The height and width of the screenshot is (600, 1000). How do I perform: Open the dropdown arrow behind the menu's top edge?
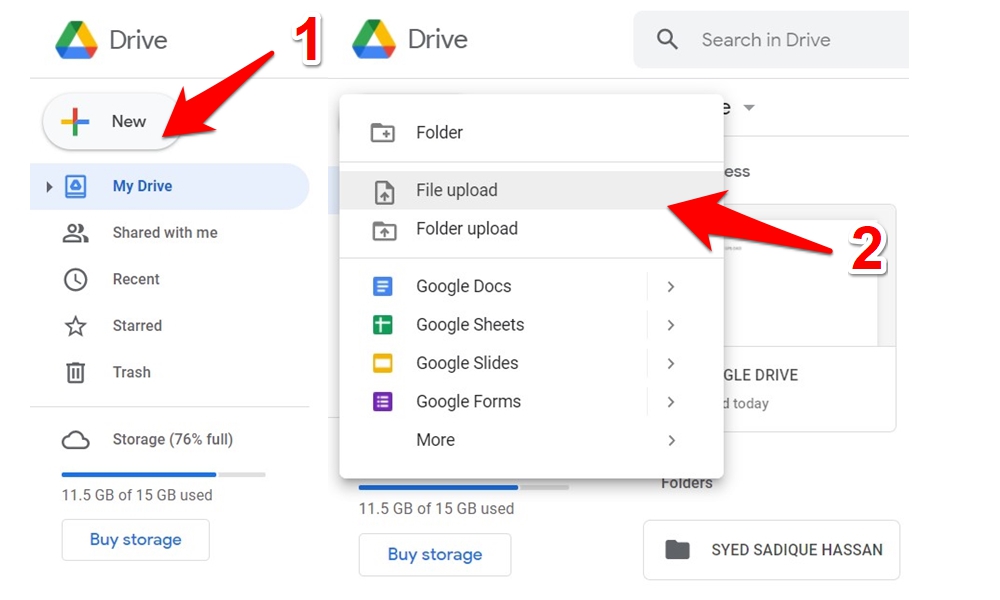749,108
